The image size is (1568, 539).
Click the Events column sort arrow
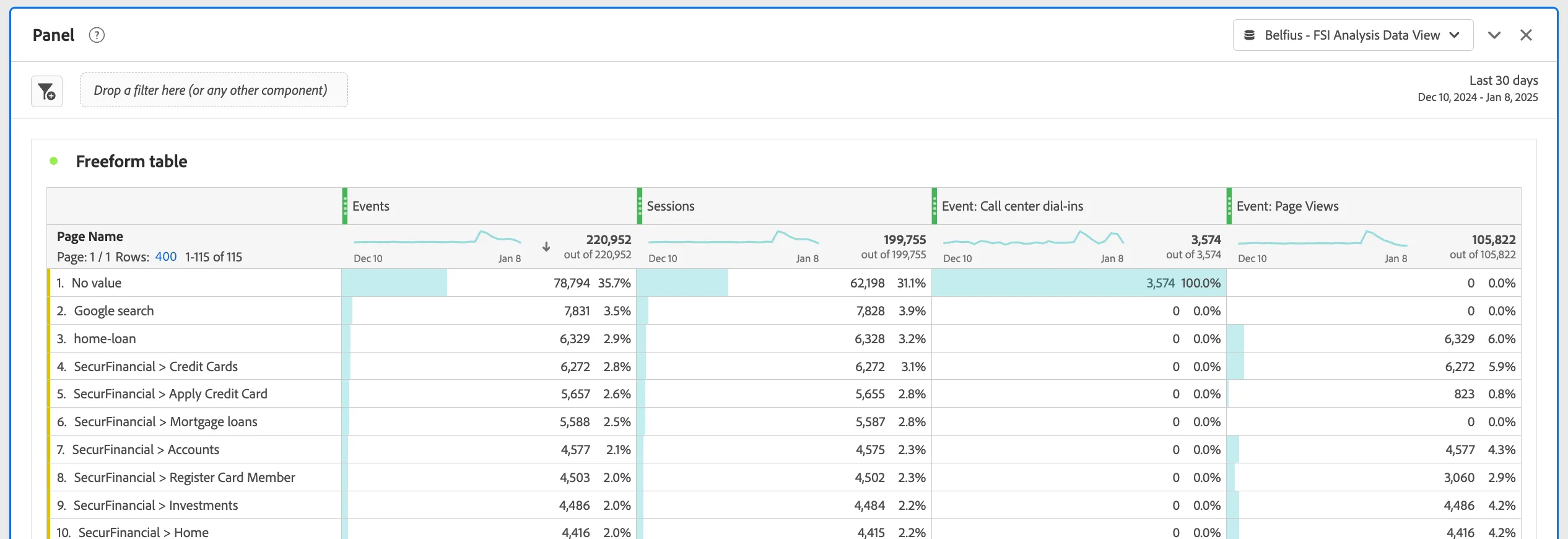click(546, 247)
